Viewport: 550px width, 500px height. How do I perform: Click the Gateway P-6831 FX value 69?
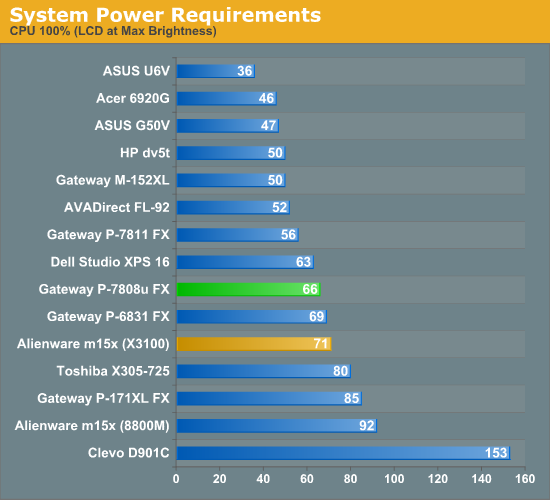click(x=316, y=316)
